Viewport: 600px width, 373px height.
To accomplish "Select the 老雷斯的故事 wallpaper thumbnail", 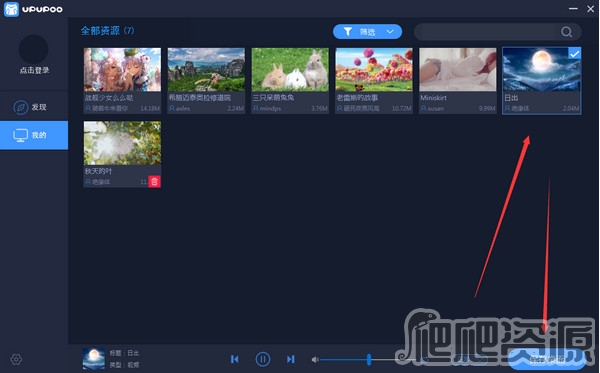I will coord(374,70).
